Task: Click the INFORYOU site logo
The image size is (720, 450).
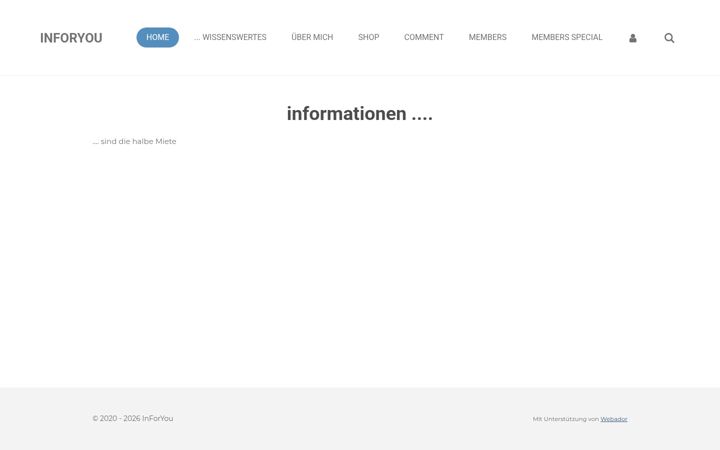Action: (71, 38)
